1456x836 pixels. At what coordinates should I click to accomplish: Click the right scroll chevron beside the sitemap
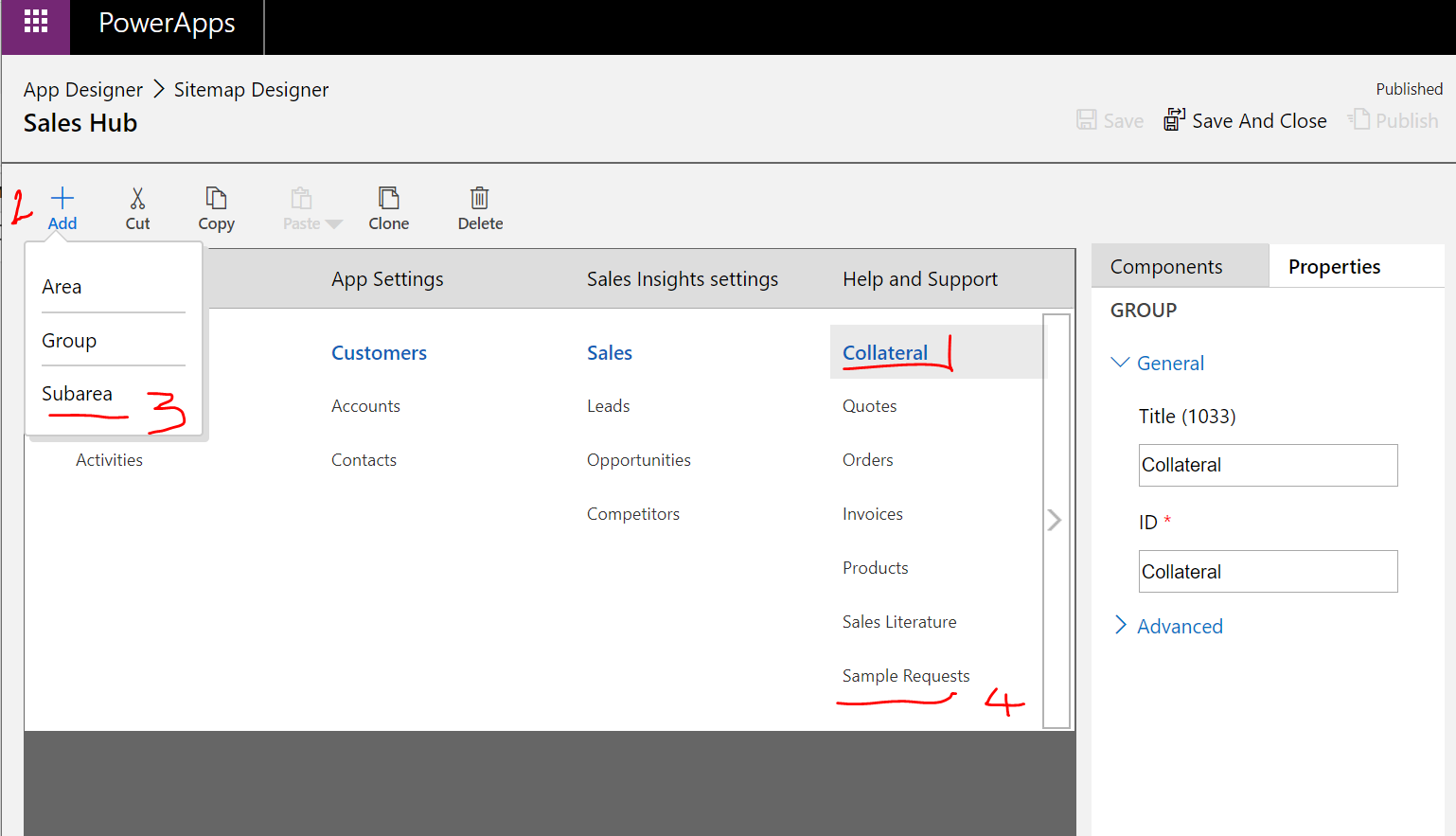click(x=1055, y=519)
